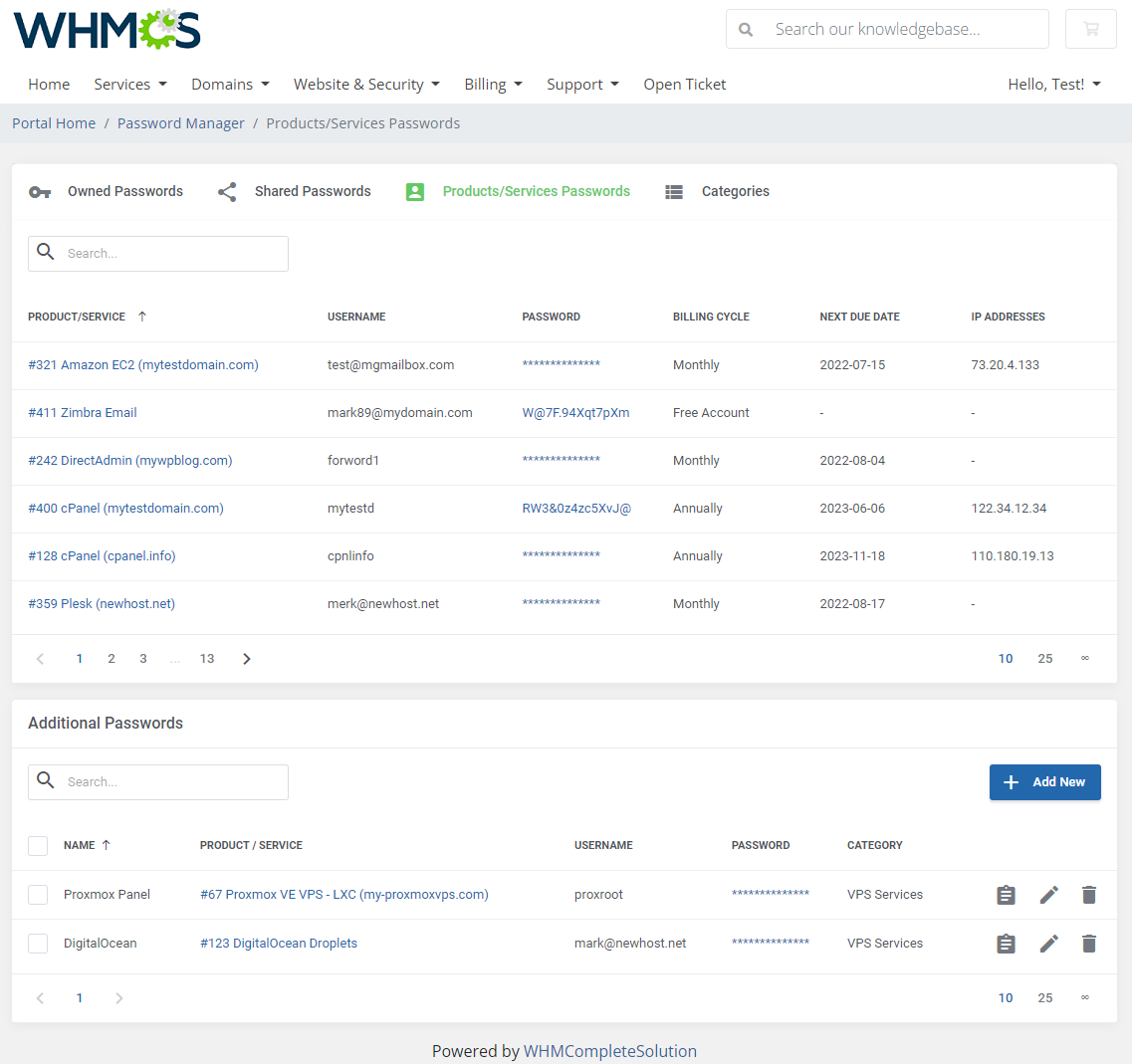
Task: Go to Home in navigation bar
Action: [x=49, y=85]
